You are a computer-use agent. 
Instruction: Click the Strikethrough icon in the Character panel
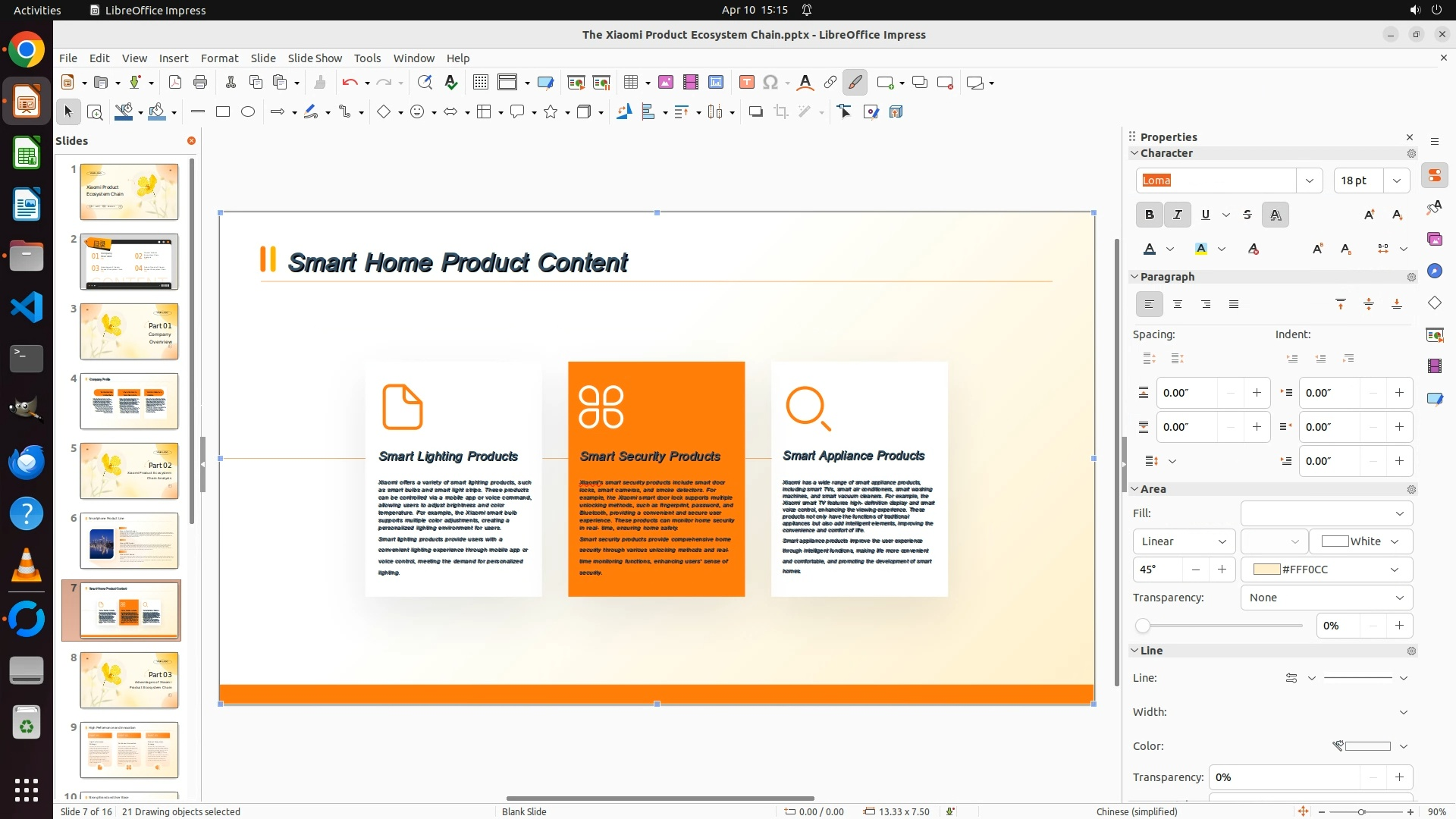[1247, 215]
